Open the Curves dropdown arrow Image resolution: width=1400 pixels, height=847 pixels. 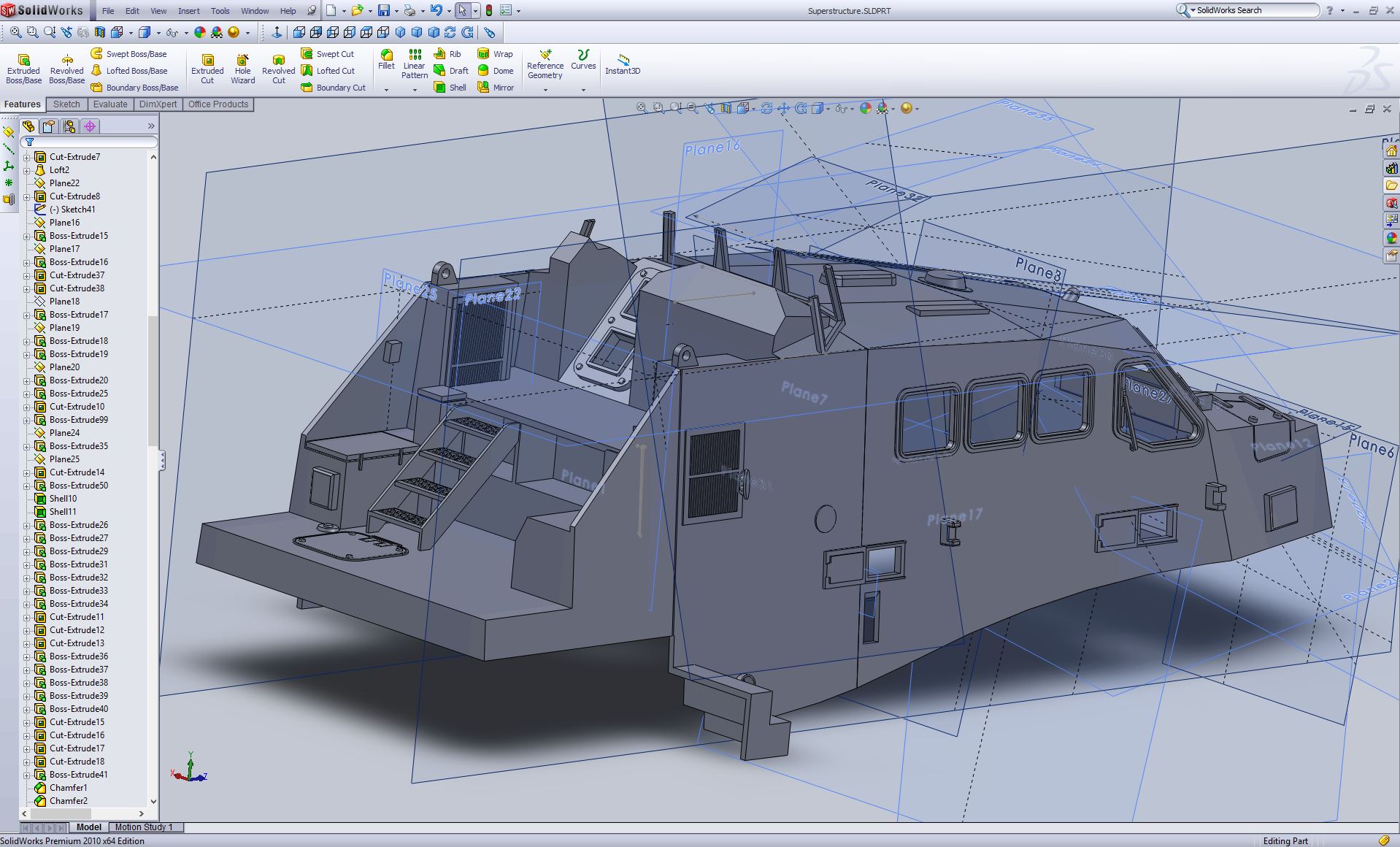click(x=583, y=90)
